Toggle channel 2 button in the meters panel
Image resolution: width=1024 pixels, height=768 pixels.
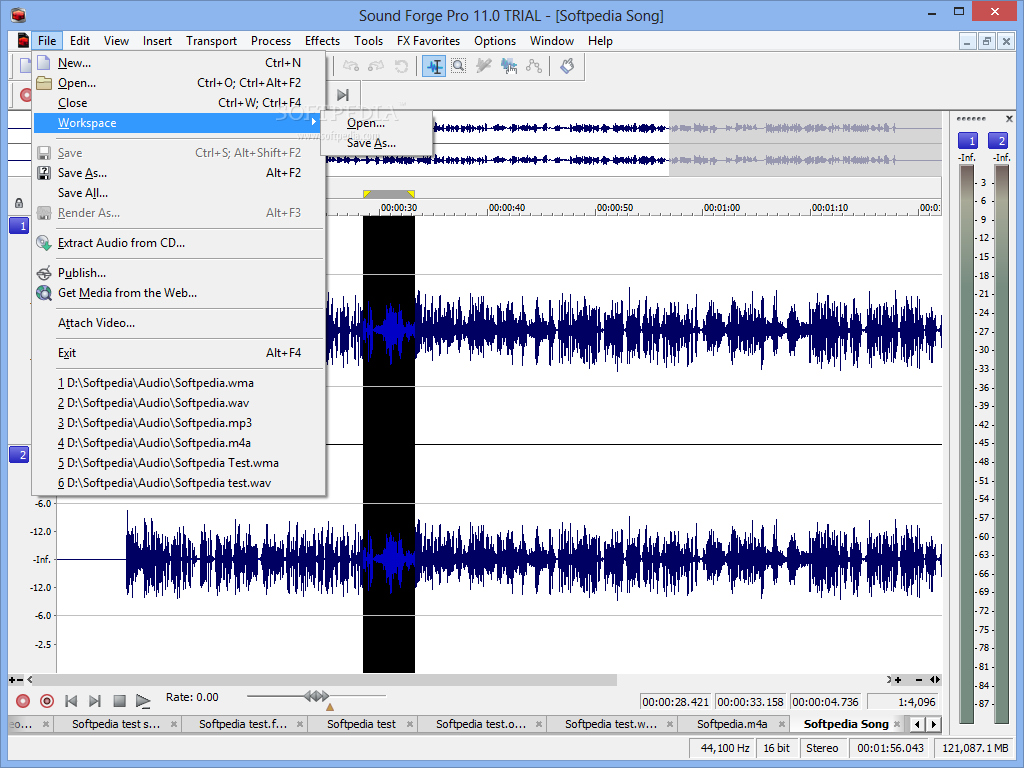click(998, 140)
